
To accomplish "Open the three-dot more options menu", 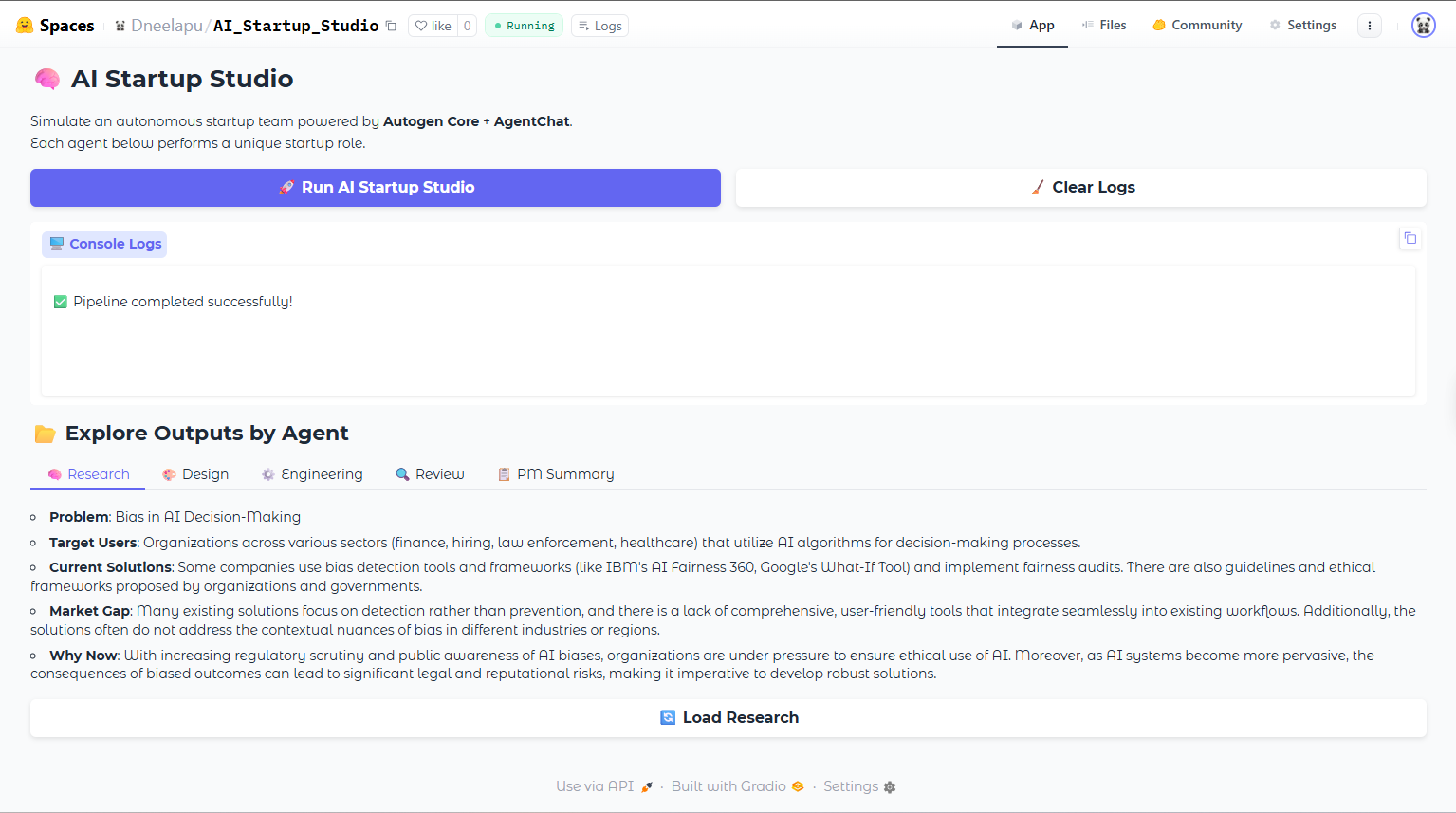I will click(1369, 26).
